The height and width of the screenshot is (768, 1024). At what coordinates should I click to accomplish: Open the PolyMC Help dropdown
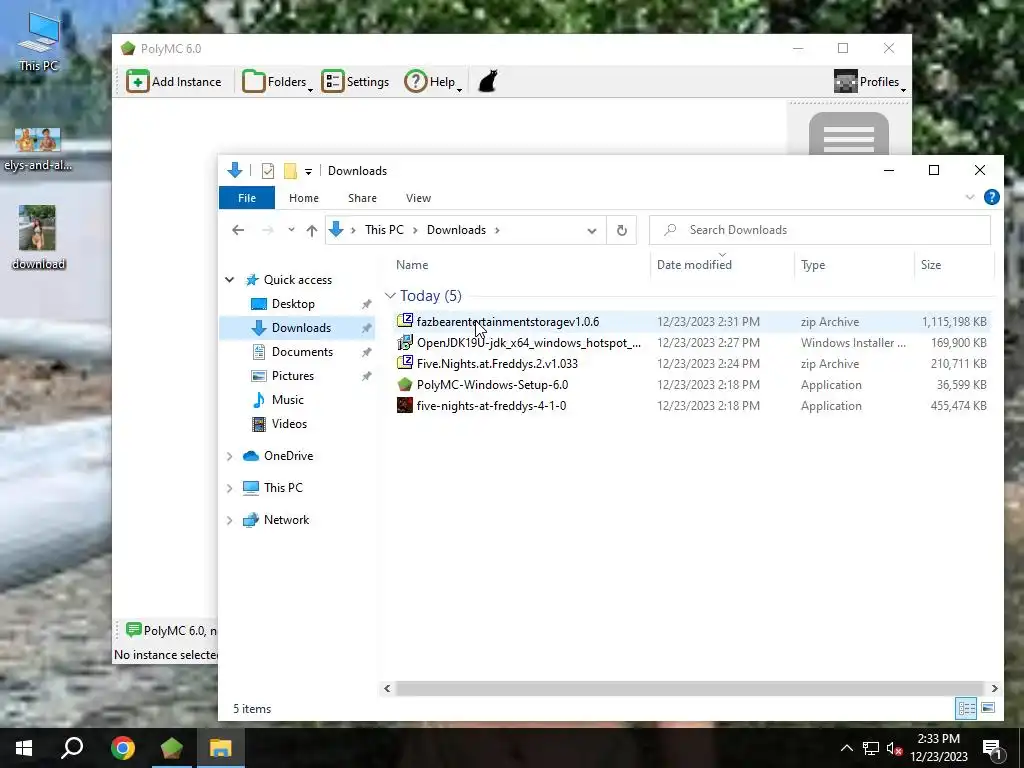pyautogui.click(x=433, y=82)
